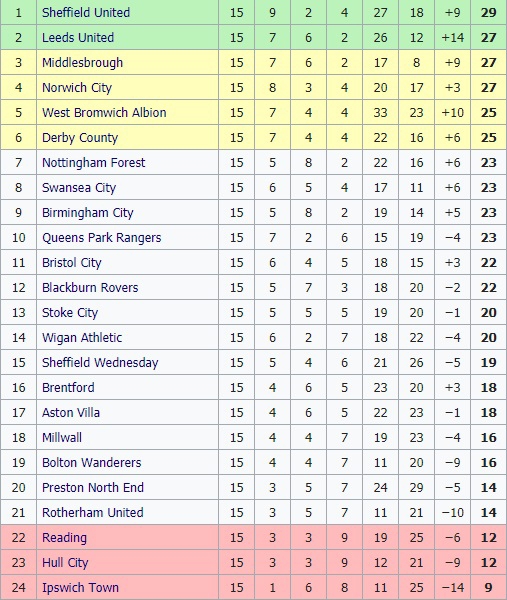The width and height of the screenshot is (507, 600).
Task: Open the Aston Villa link
Action: [x=71, y=412]
